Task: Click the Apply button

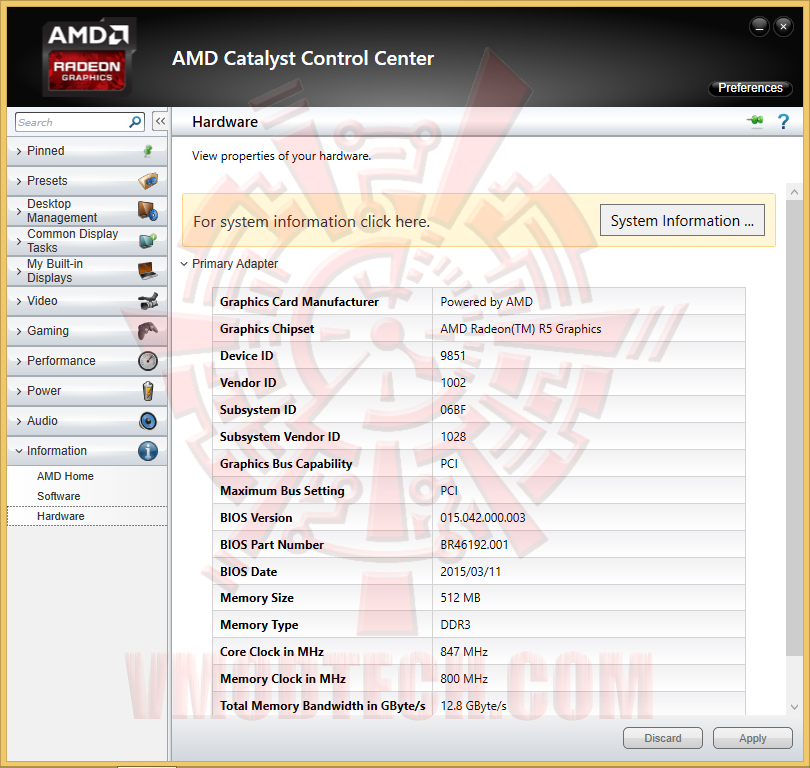Action: pyautogui.click(x=752, y=738)
